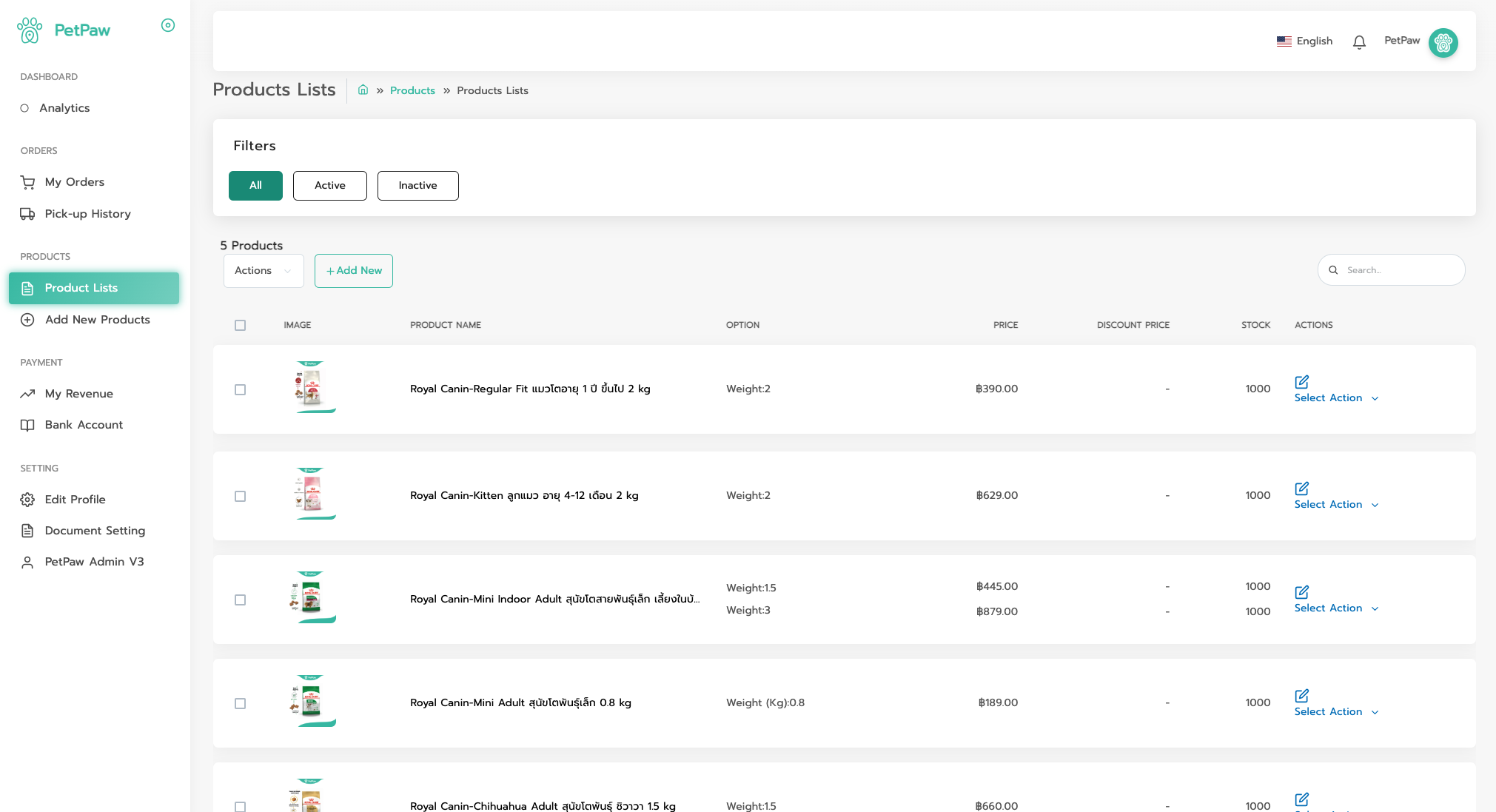Open the Actions bulk dropdown
Screen dimensions: 1496x812
264,271
